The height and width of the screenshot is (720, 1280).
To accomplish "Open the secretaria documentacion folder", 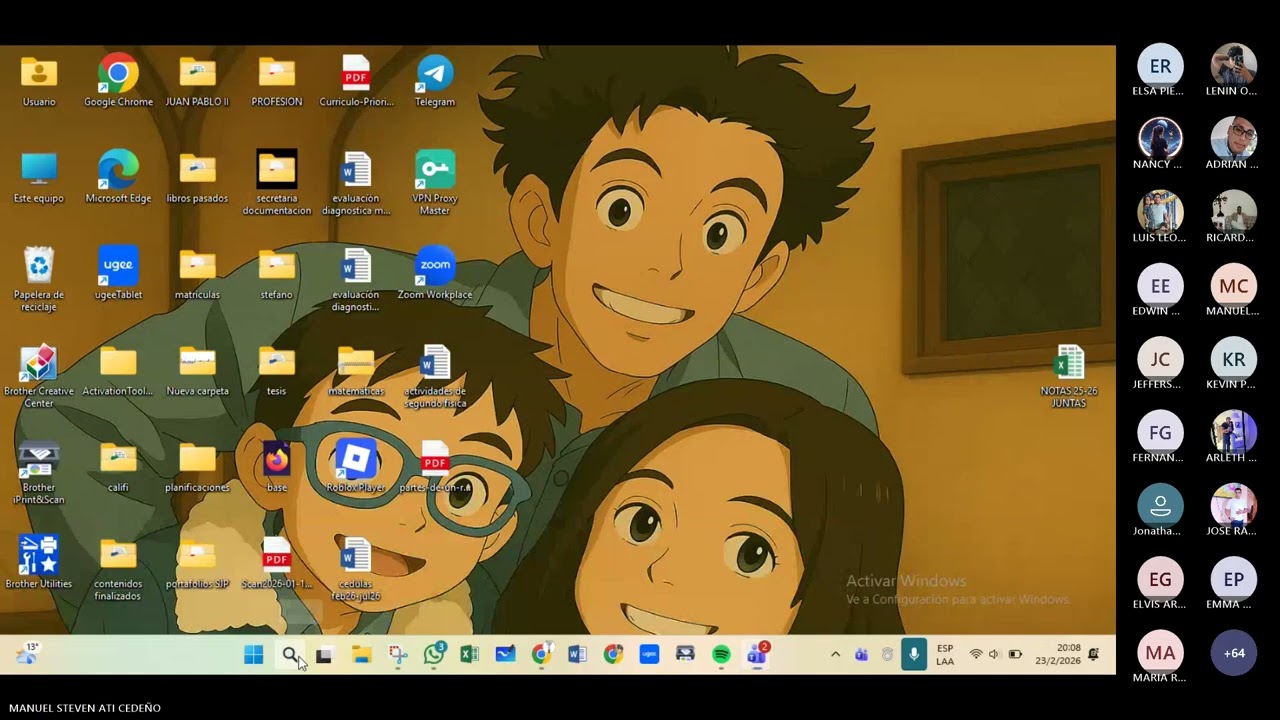I will [277, 183].
